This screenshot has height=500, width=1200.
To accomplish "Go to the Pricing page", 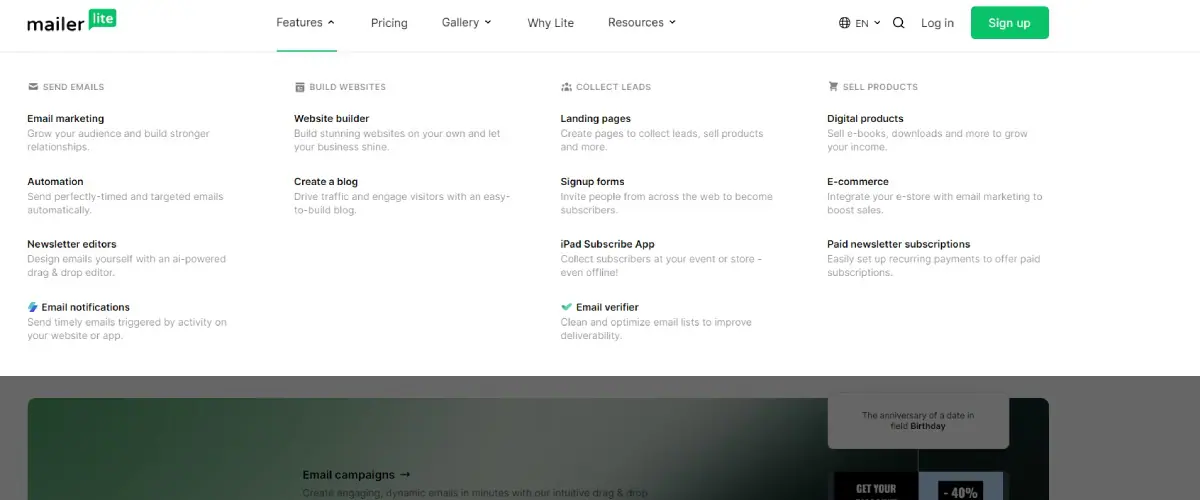I will click(389, 23).
